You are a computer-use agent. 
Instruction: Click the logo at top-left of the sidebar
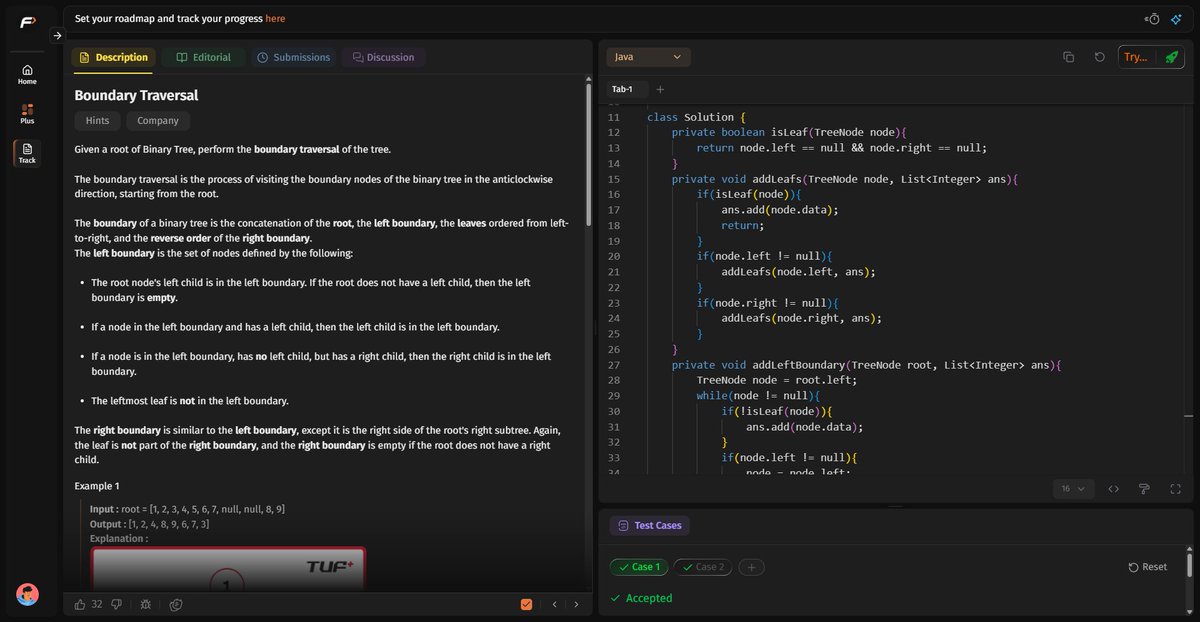point(27,22)
